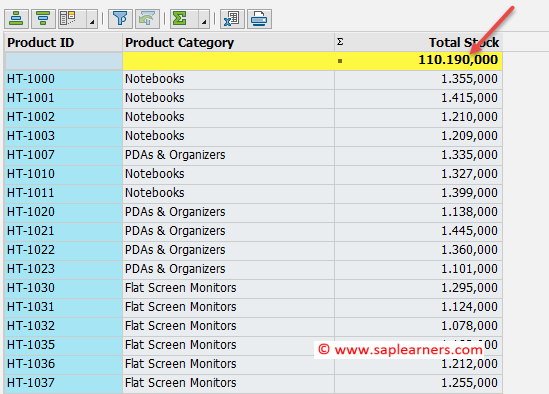The width and height of the screenshot is (549, 394).
Task: Click the Total Stock column header
Action: (418, 42)
